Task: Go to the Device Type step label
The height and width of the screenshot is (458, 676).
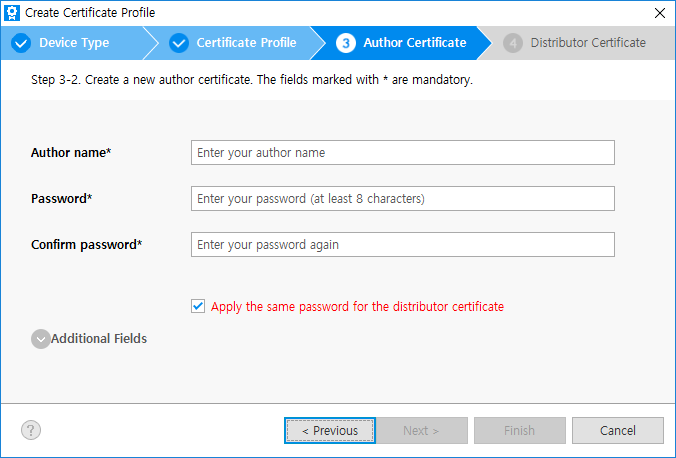Action: (x=74, y=43)
